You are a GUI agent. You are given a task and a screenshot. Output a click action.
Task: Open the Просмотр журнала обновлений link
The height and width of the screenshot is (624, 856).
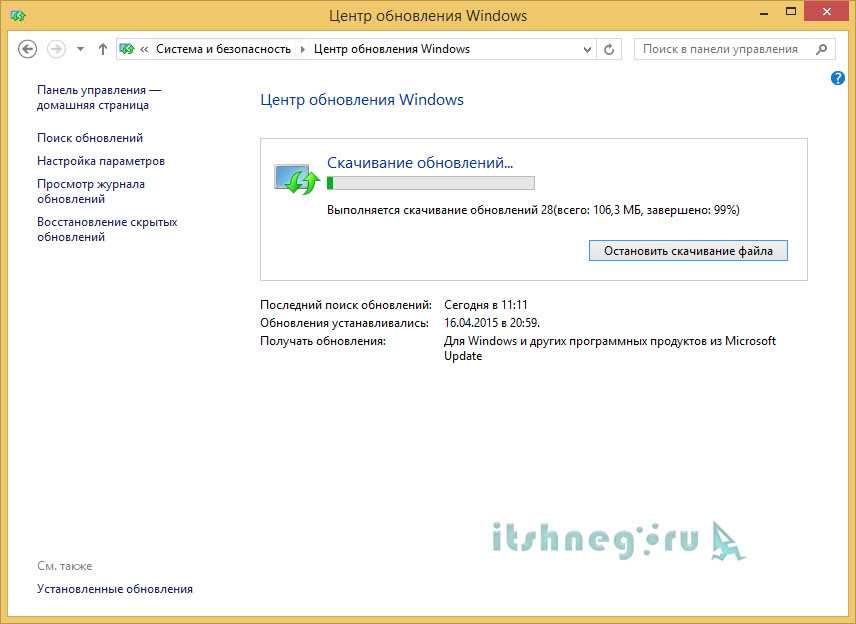coord(91,191)
